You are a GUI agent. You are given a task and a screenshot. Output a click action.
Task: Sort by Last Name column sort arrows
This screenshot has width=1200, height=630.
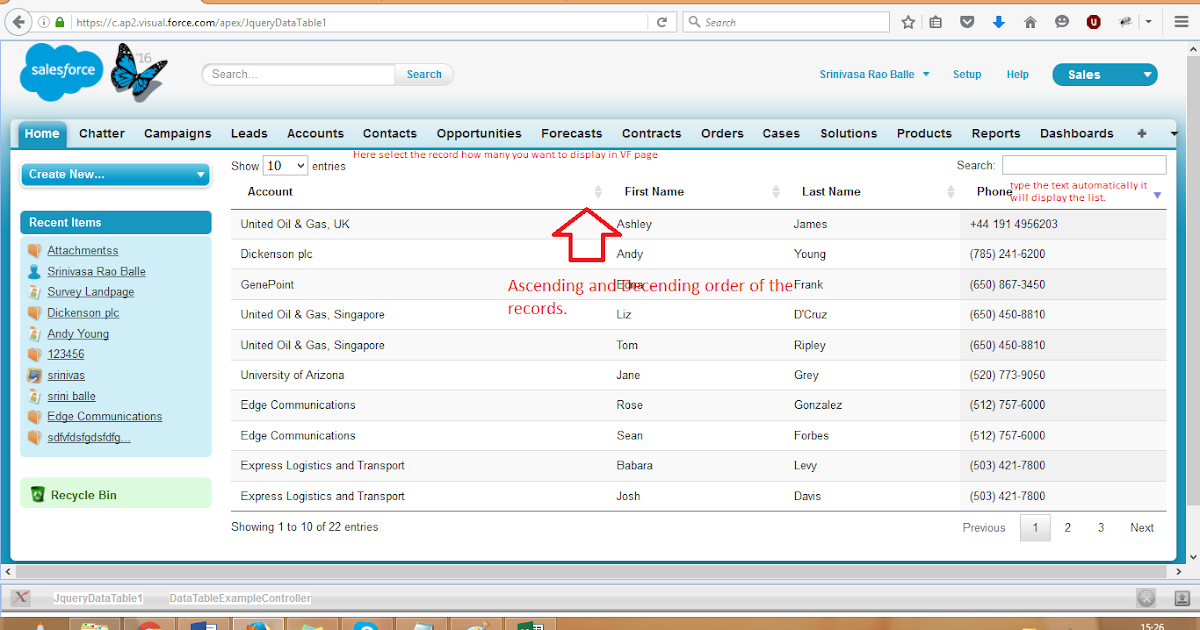(x=951, y=191)
